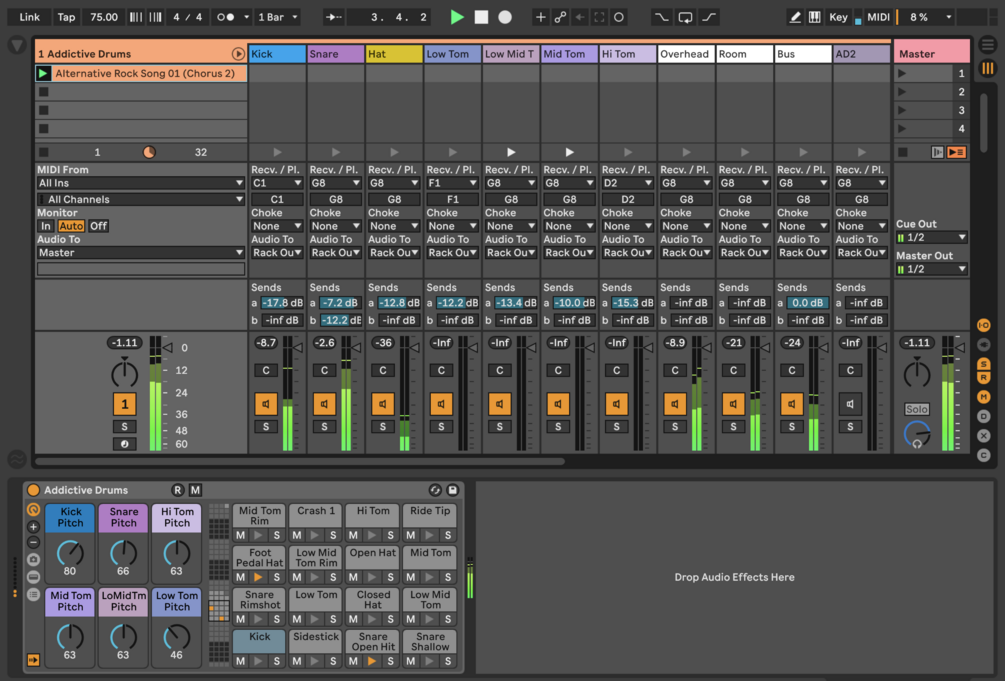Enable the Draw Mode pencil icon
Screen dimensions: 1005x681
[795, 17]
